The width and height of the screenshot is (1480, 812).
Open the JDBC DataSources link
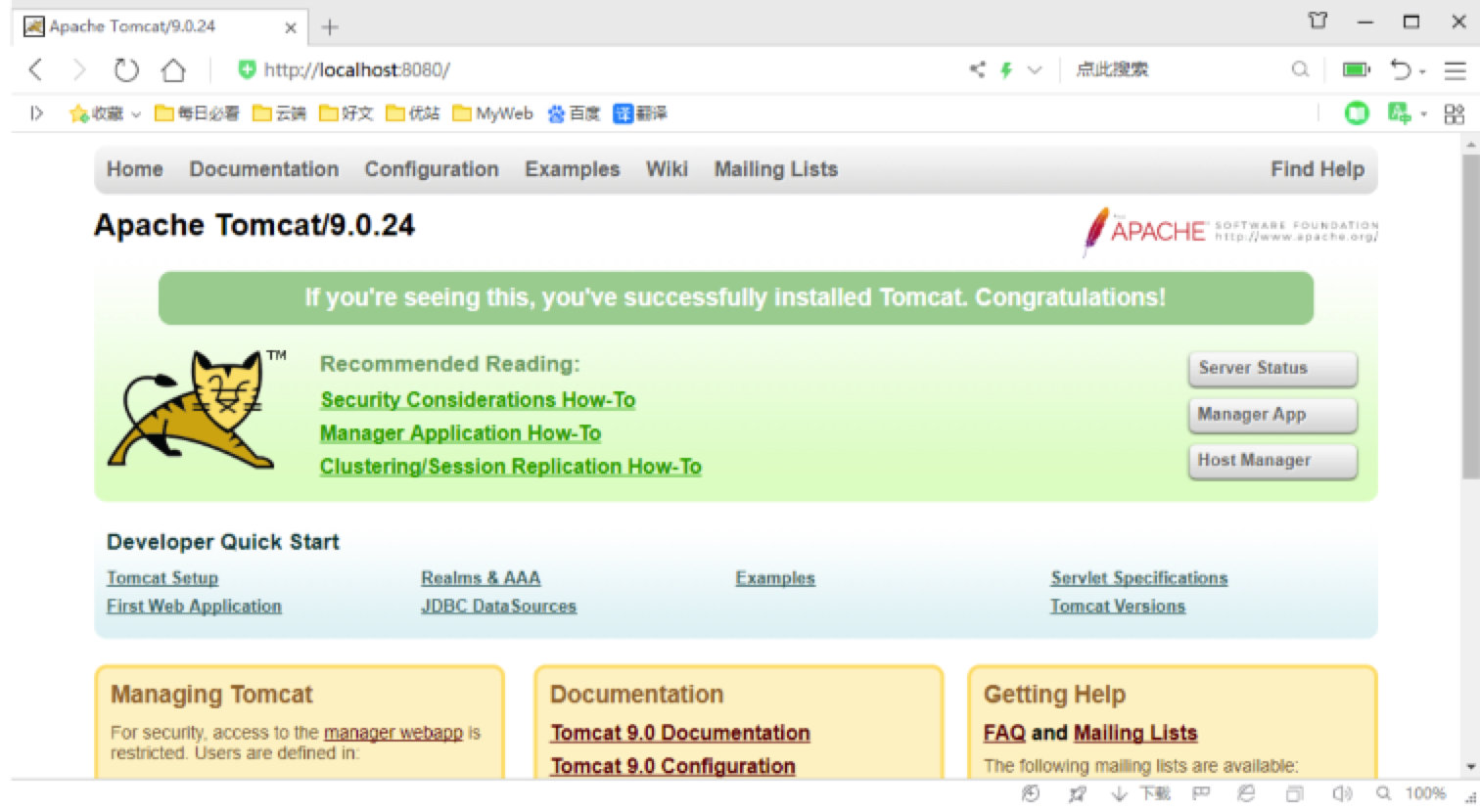[x=498, y=607]
